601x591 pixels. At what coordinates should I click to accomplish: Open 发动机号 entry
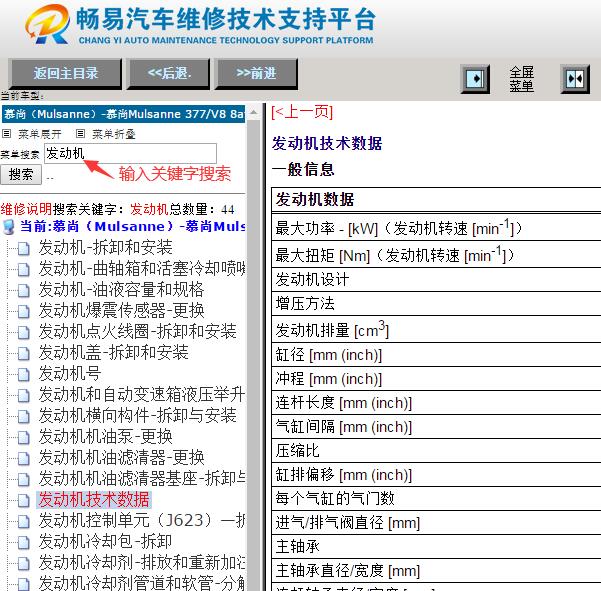pos(70,374)
